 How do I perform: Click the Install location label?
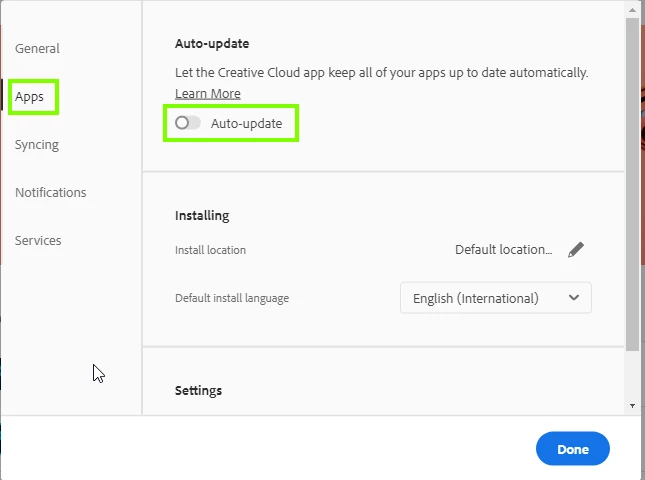coord(210,250)
